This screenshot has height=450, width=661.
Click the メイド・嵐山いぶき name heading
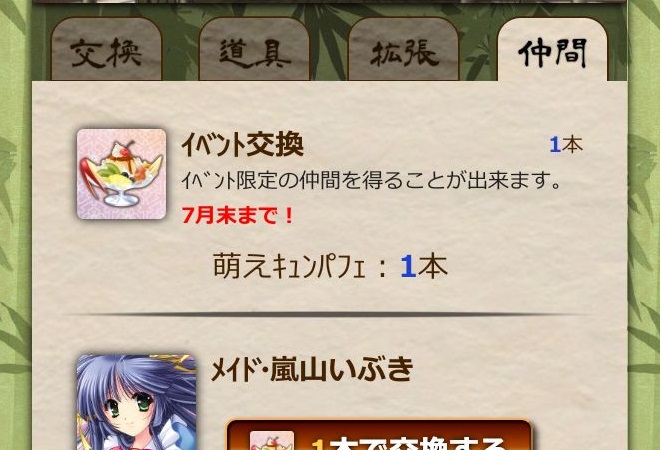(x=312, y=369)
